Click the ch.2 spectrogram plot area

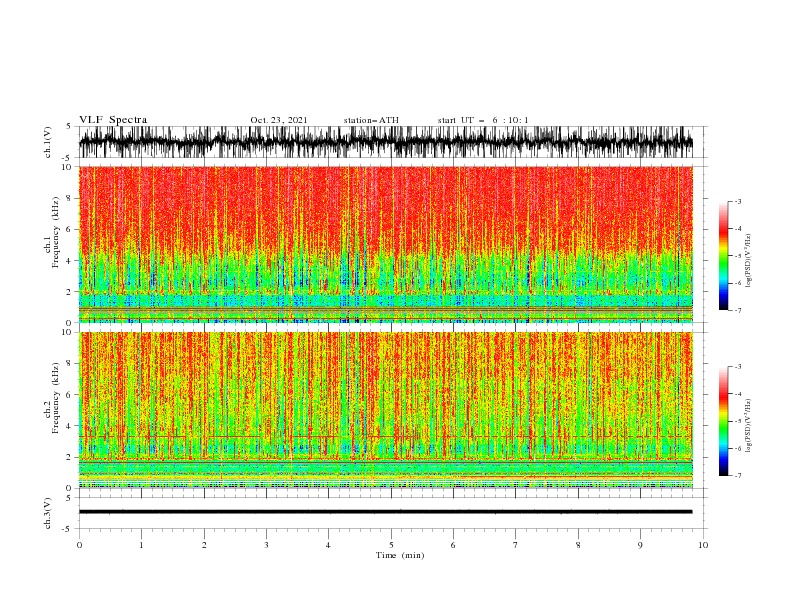385,410
